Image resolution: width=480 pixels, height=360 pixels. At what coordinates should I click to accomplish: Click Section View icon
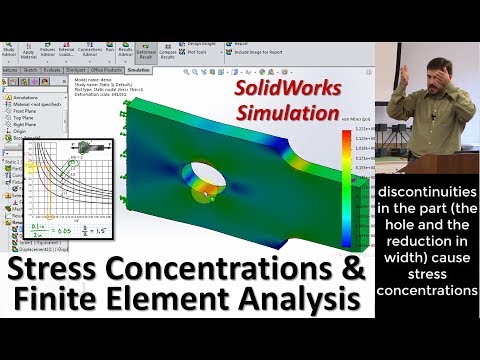click(x=212, y=72)
